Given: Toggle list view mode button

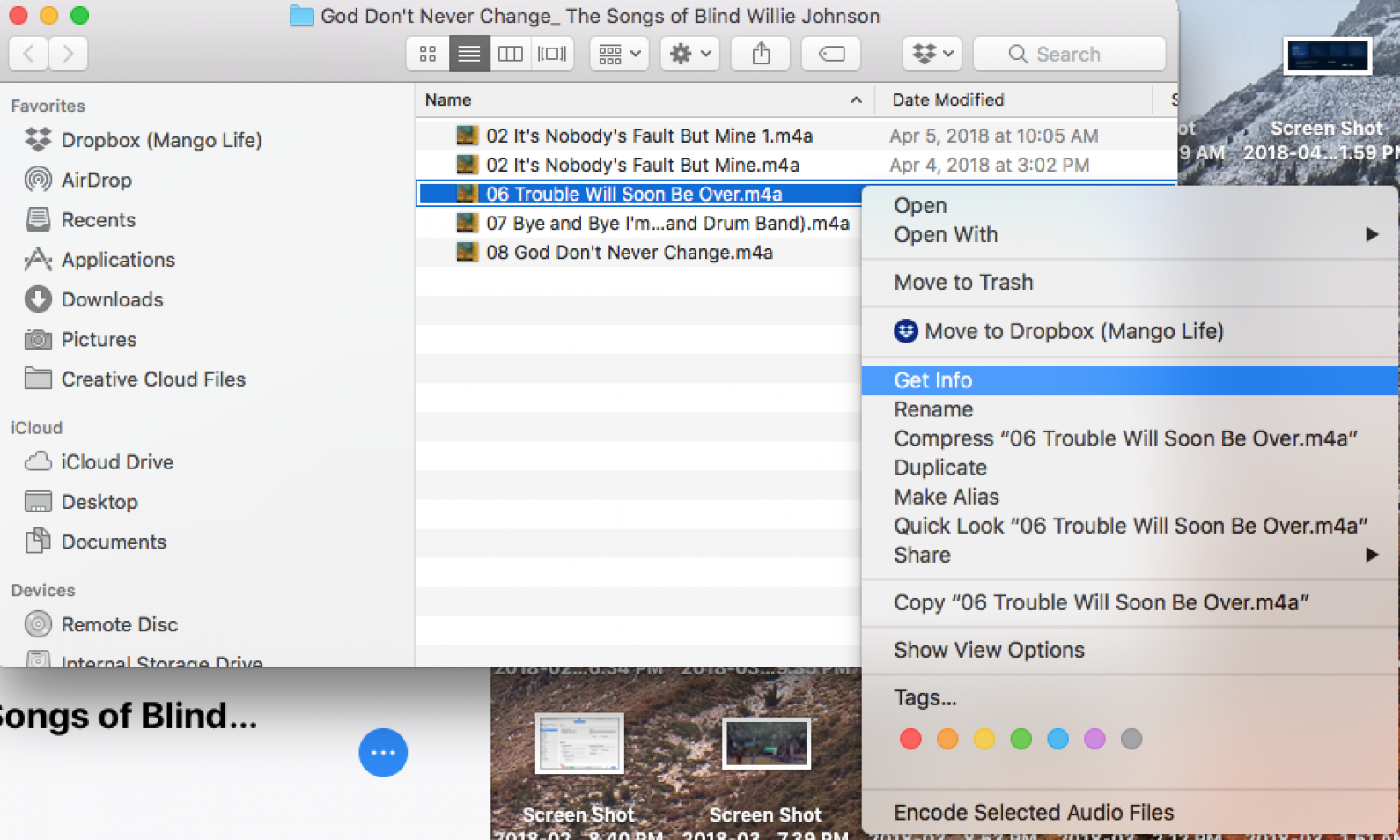Looking at the screenshot, I should [x=469, y=54].
